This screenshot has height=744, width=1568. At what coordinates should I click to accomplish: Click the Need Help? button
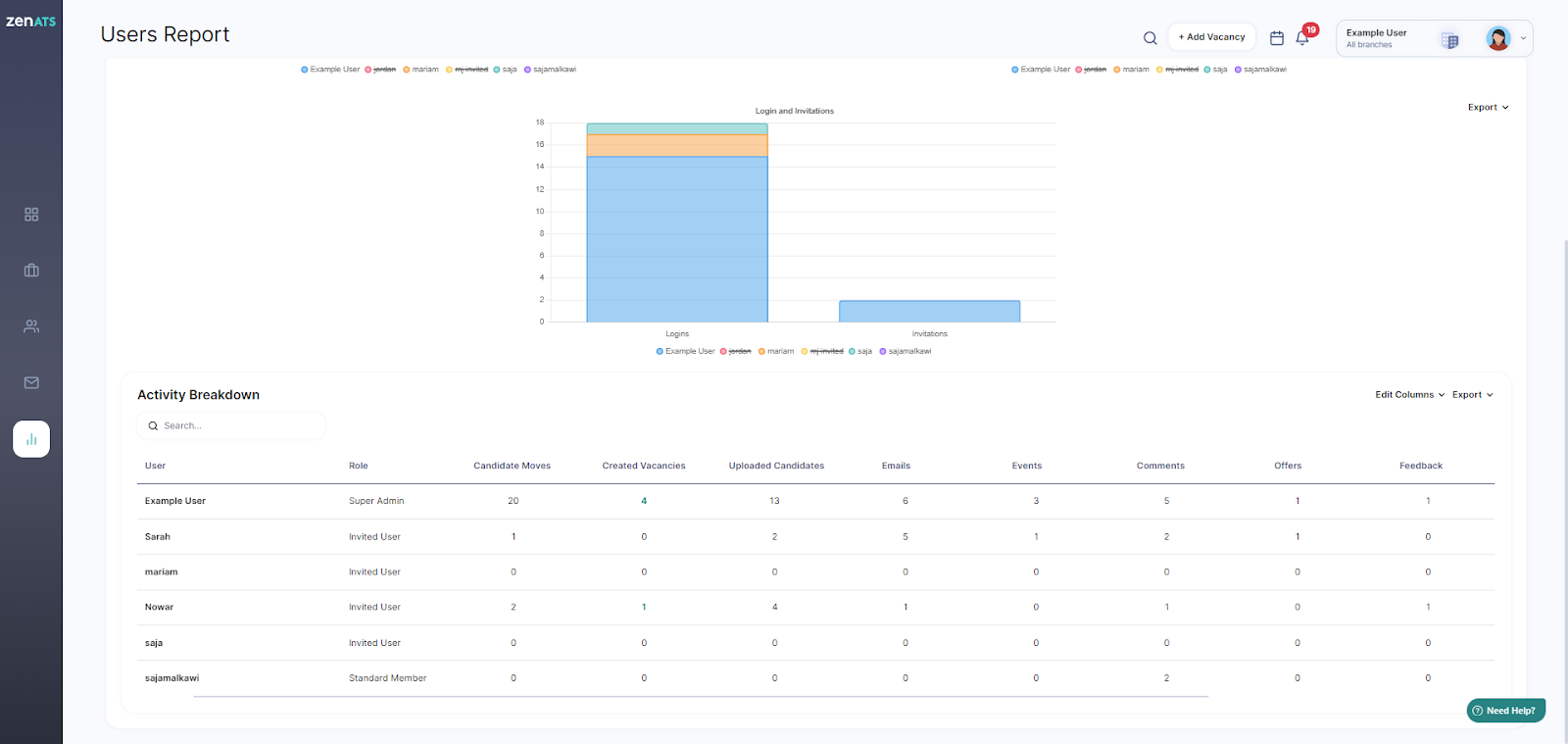click(x=1506, y=711)
